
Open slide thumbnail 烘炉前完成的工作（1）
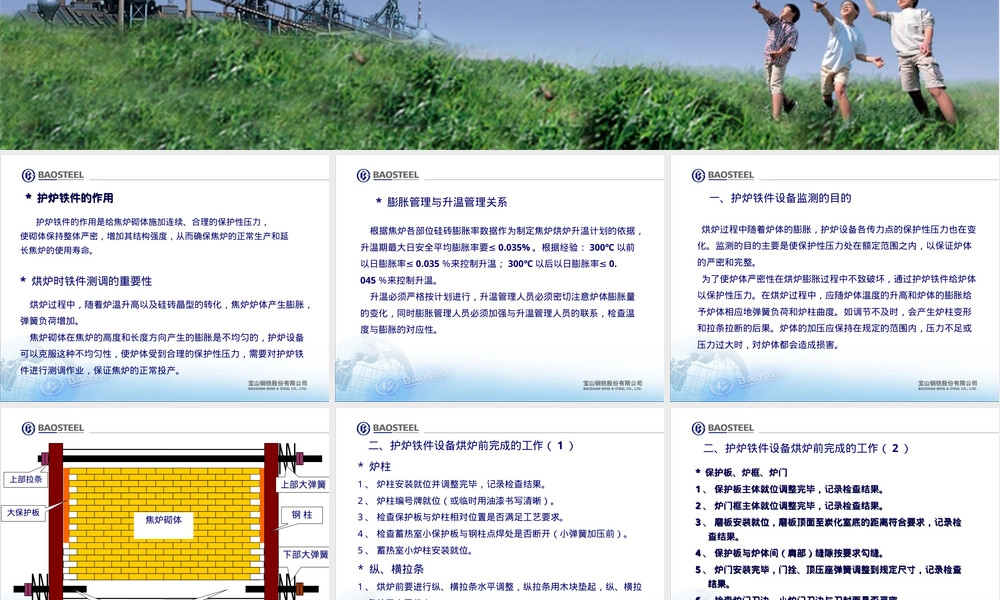[x=499, y=504]
